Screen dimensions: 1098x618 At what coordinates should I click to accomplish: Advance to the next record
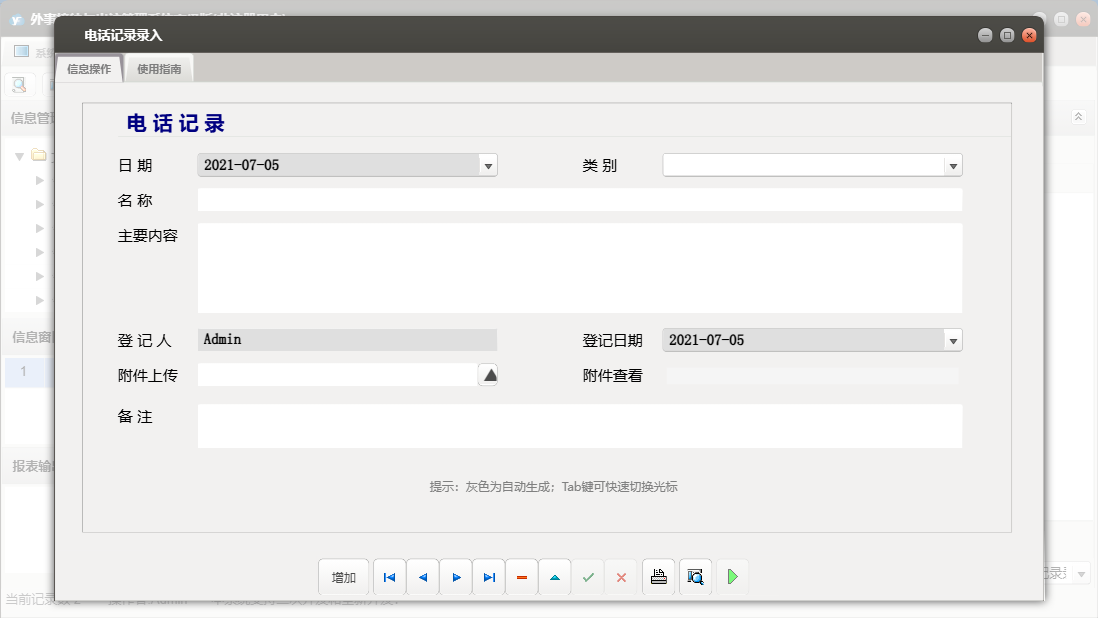(455, 577)
